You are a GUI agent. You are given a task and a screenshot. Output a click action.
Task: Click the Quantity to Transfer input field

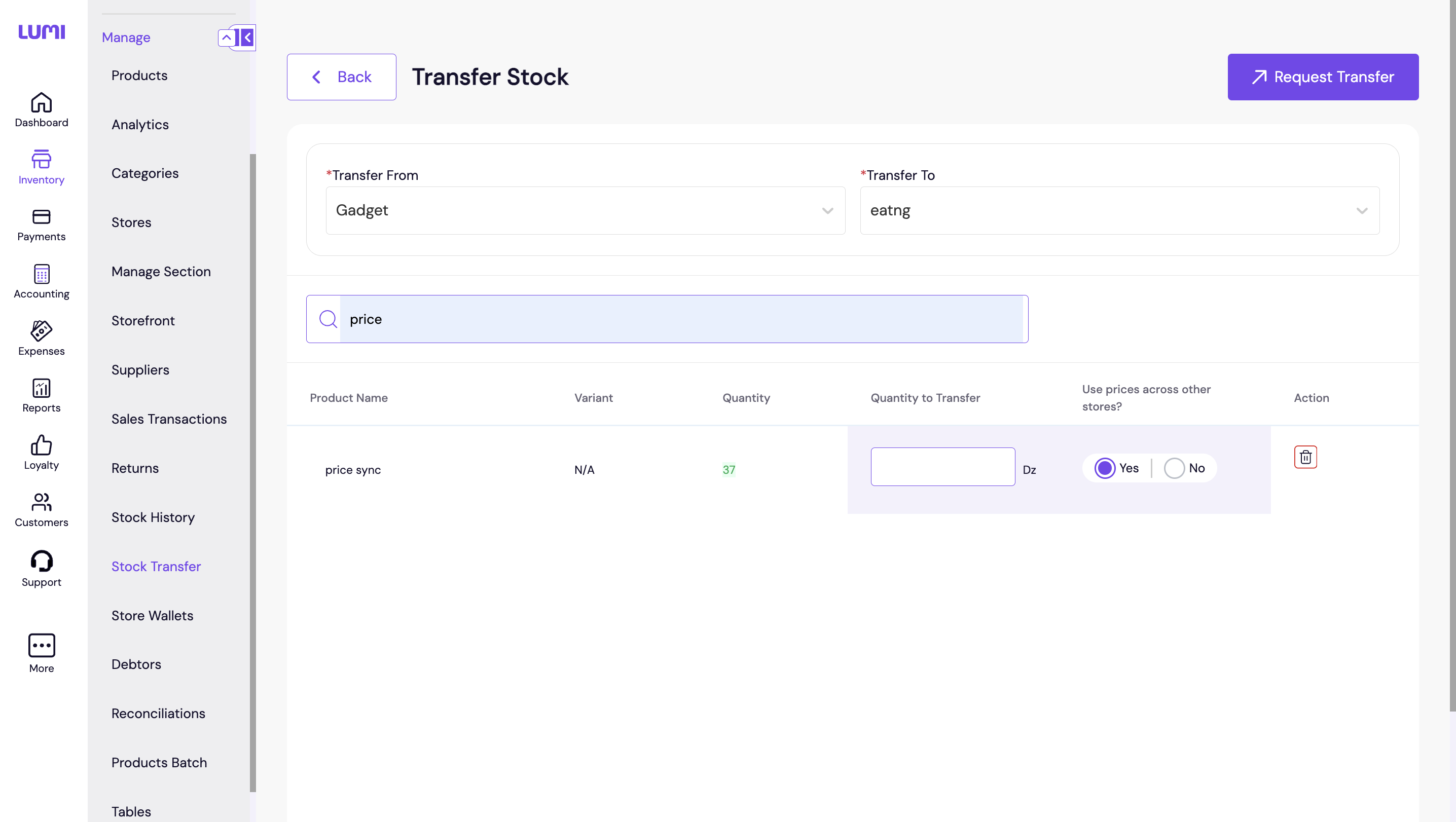point(942,467)
